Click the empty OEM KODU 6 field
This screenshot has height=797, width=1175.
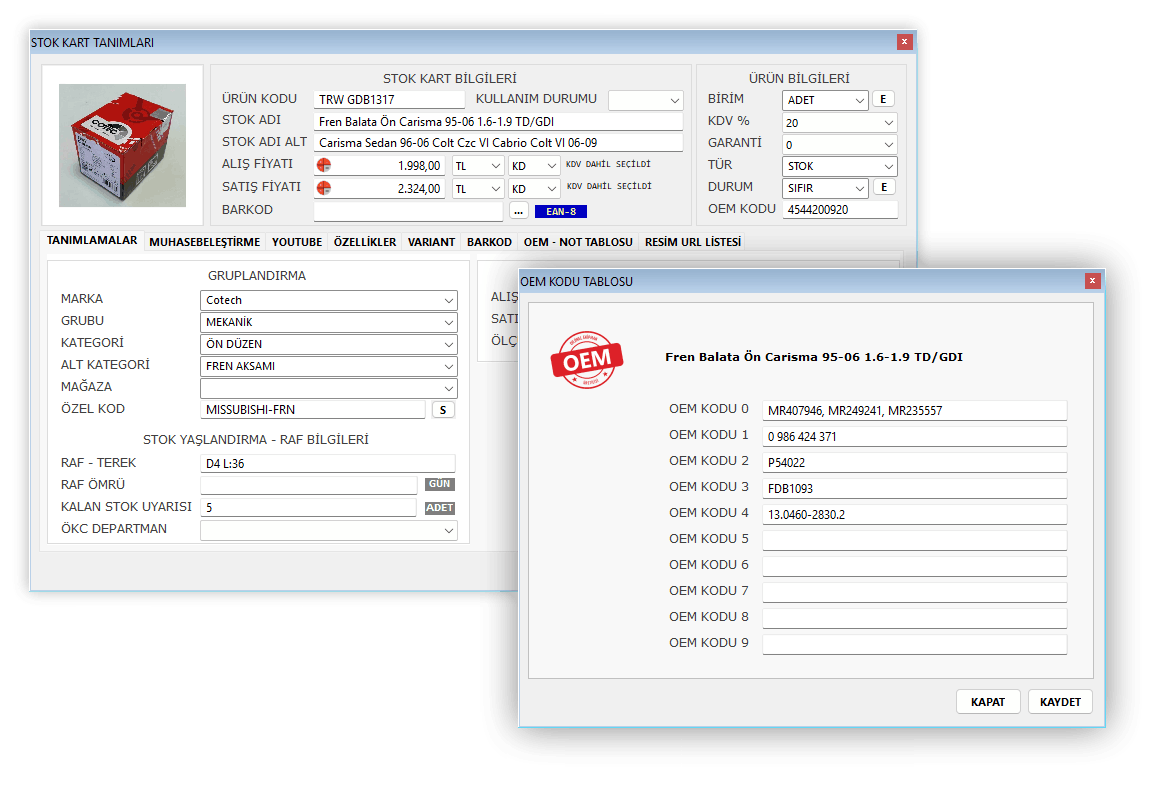click(914, 566)
